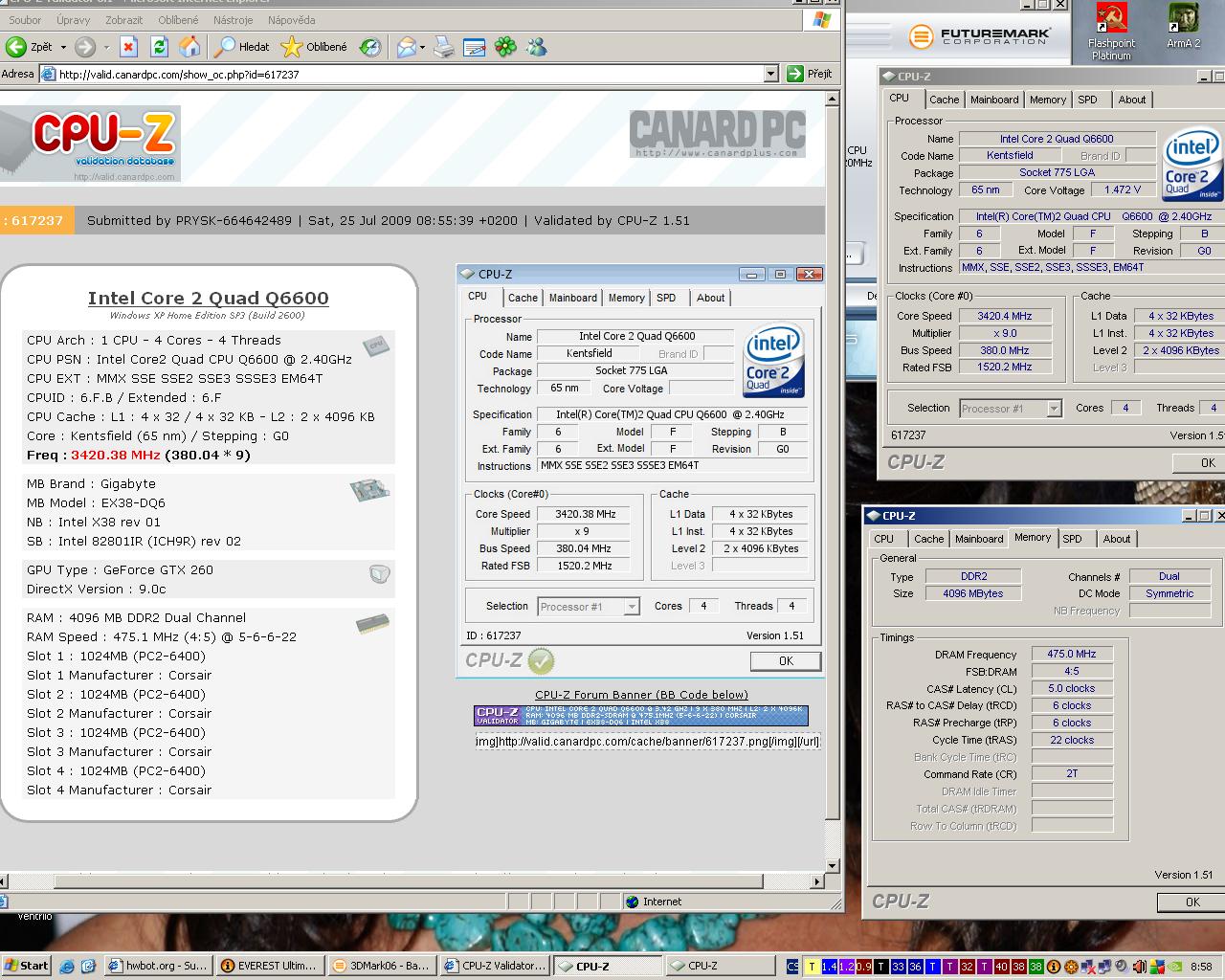
Task: Click the Mail envelope icon
Action: [x=407, y=46]
